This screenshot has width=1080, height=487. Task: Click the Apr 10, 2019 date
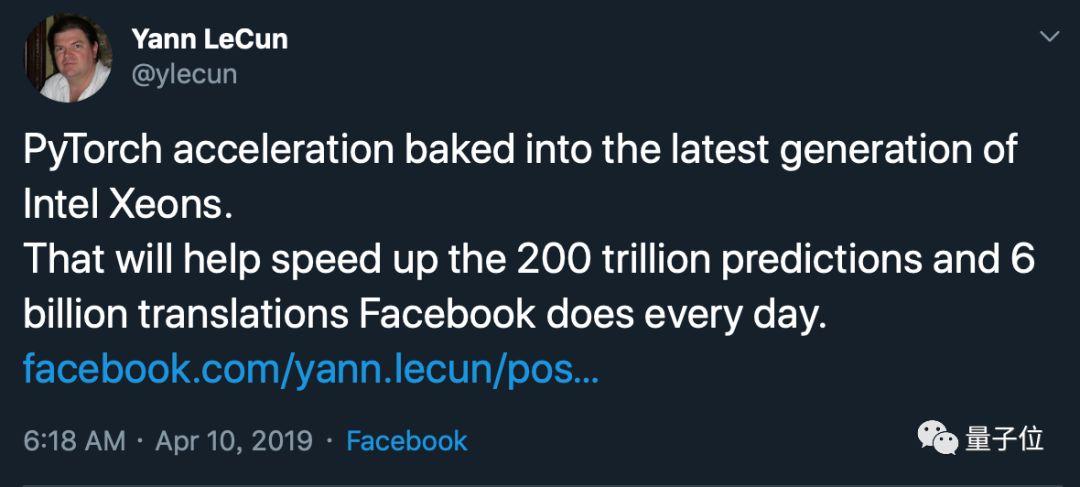click(233, 441)
